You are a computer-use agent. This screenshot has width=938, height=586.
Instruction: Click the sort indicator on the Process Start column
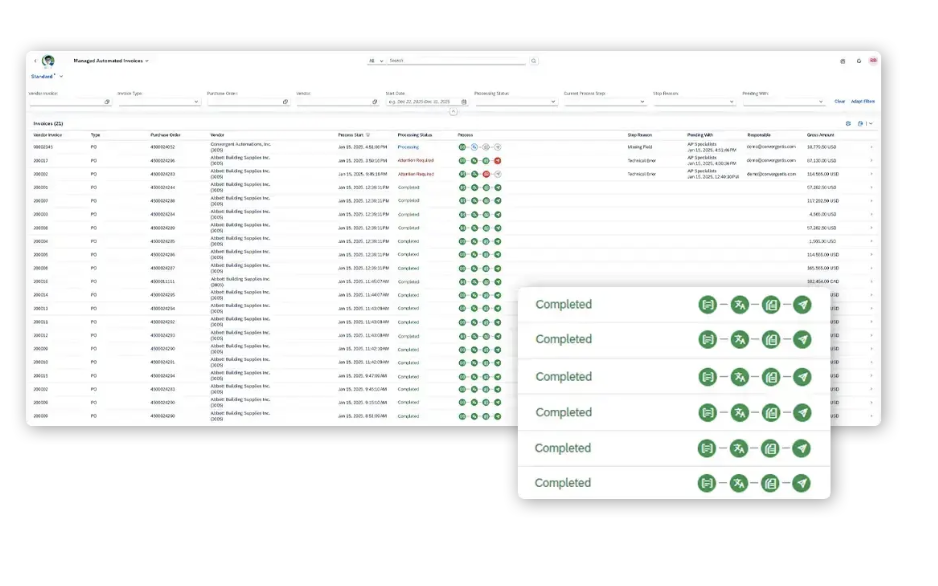[x=368, y=135]
